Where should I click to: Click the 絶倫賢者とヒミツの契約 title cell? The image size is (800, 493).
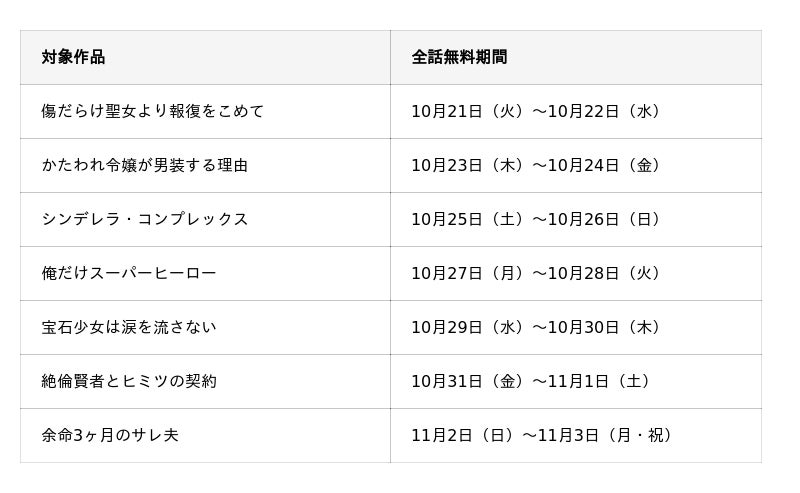129,381
